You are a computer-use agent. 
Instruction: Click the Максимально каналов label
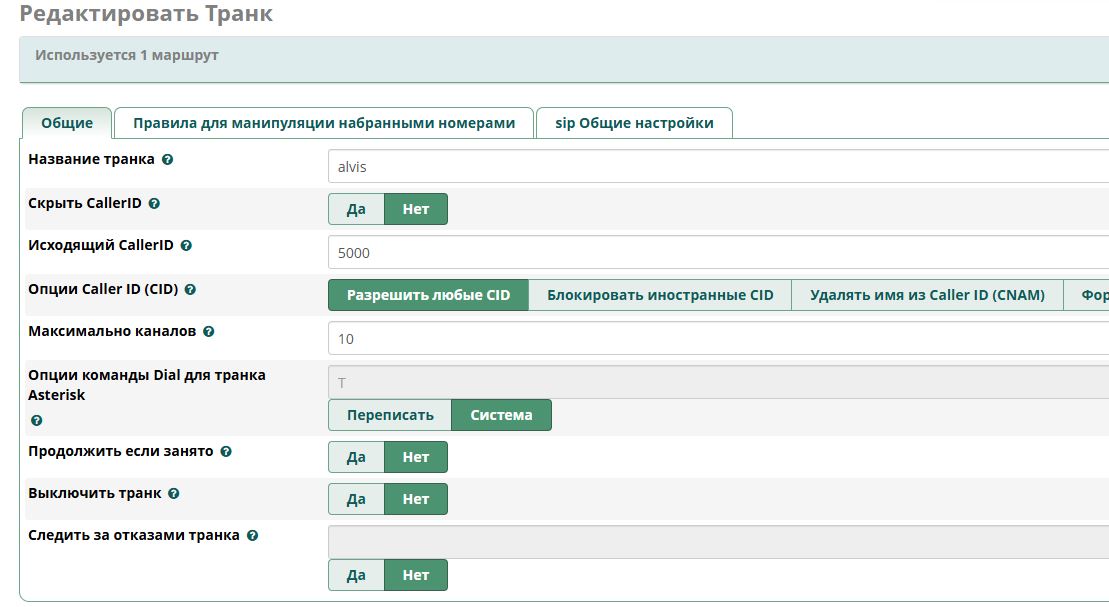112,331
